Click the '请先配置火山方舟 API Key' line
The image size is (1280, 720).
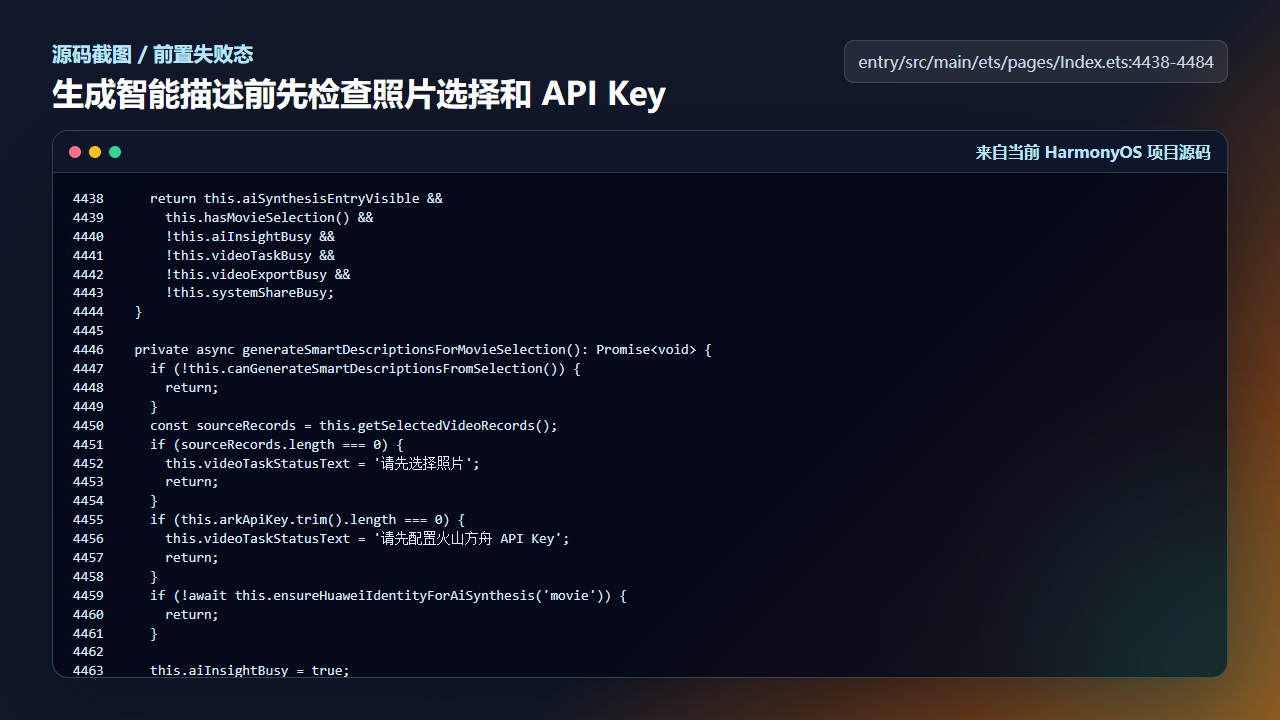[x=367, y=538]
